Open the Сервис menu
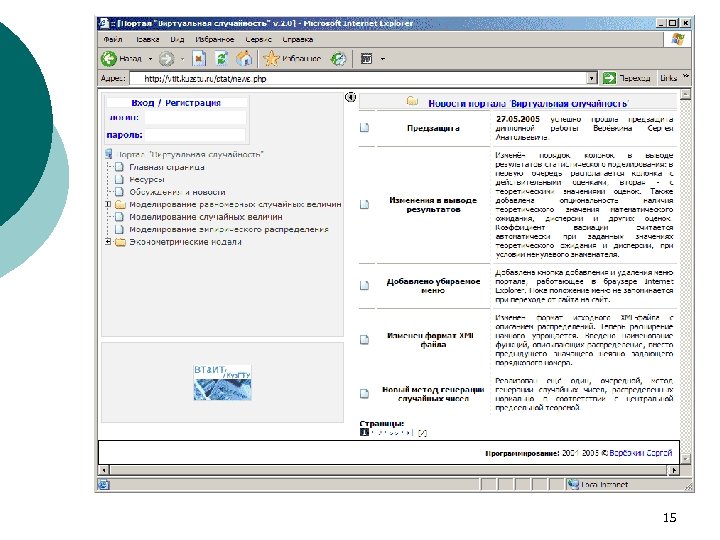 click(258, 39)
